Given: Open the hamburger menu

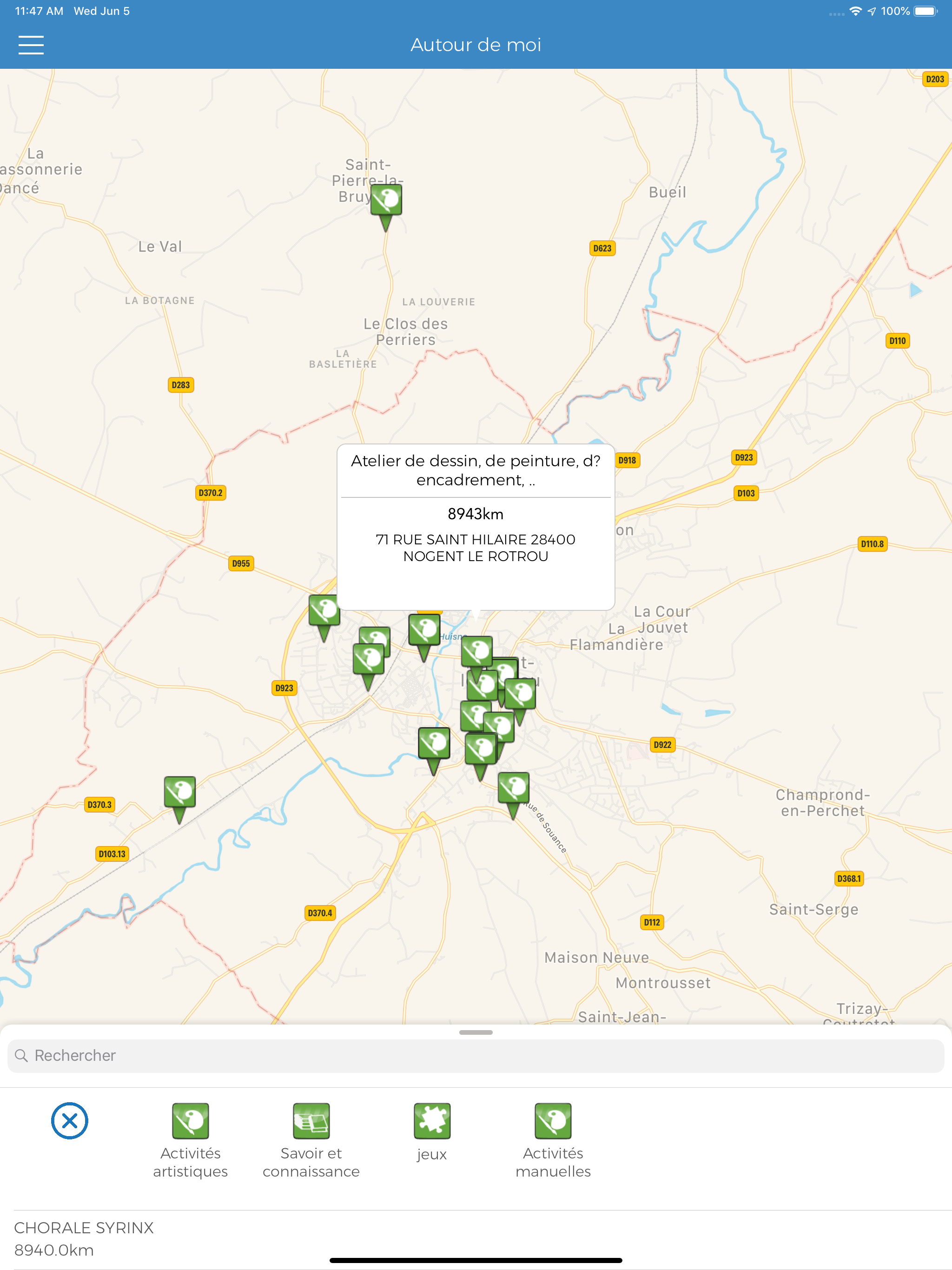Looking at the screenshot, I should [x=31, y=45].
